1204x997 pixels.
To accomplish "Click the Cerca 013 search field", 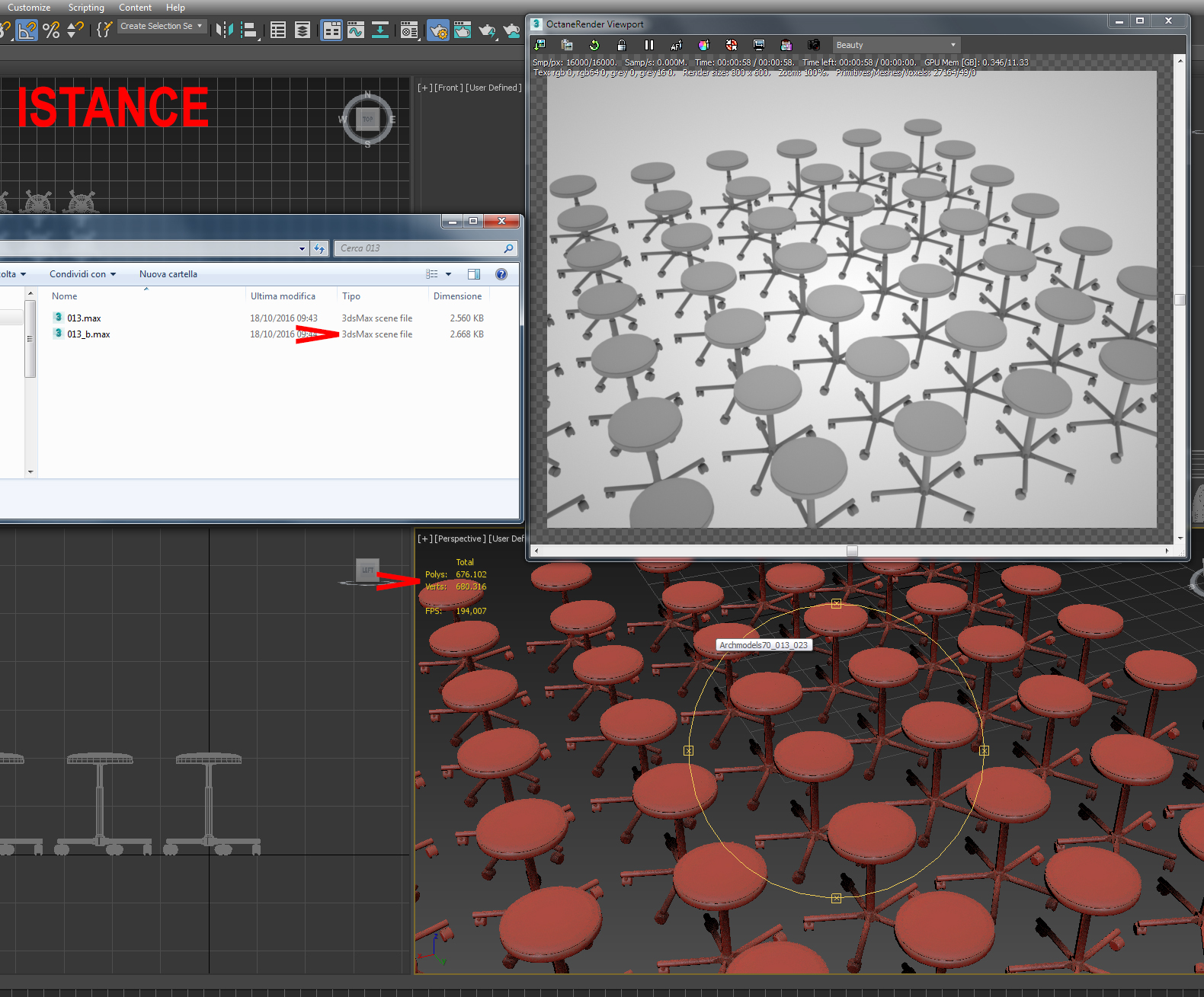I will point(419,248).
